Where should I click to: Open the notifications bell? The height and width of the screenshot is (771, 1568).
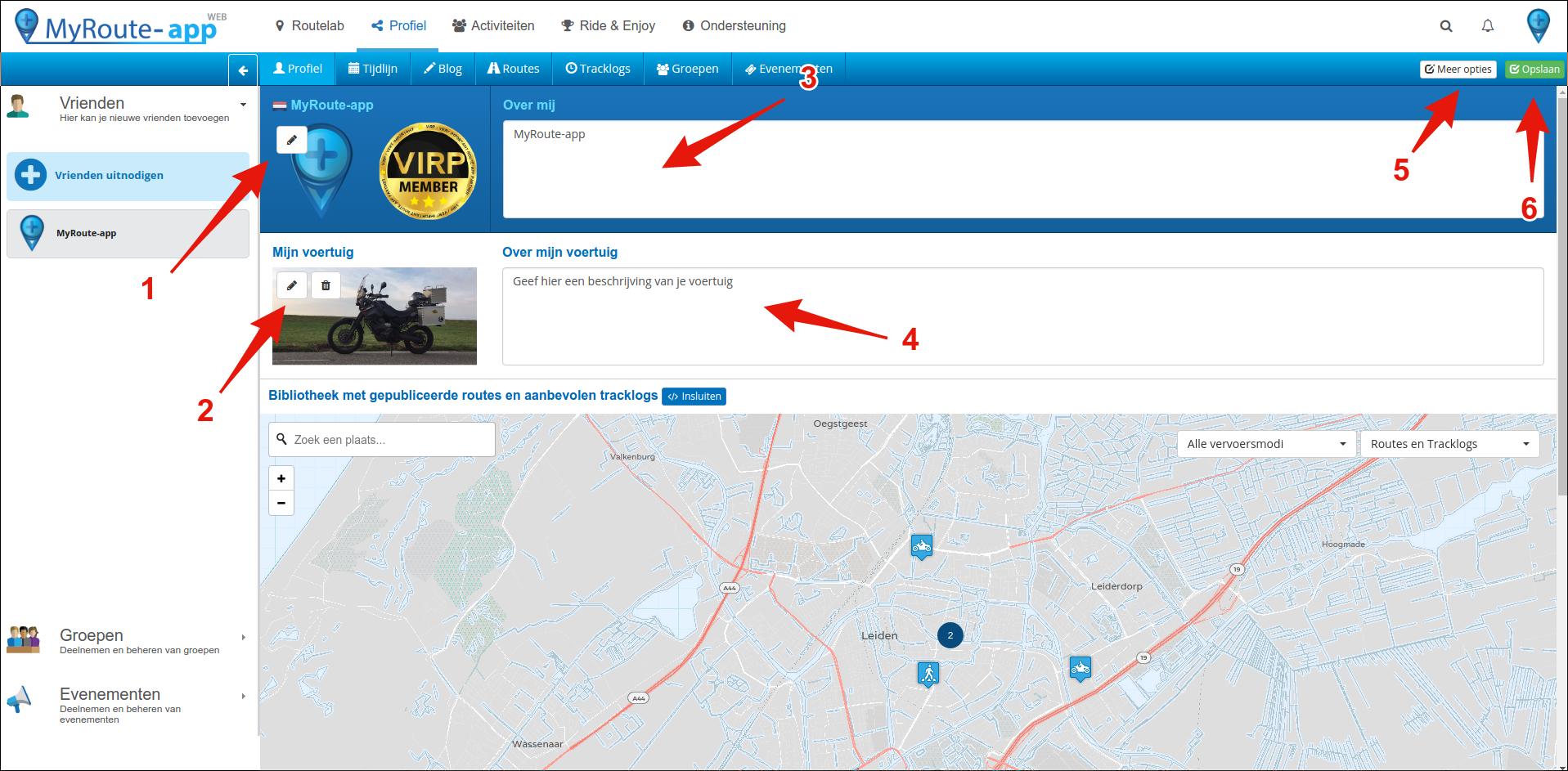(1488, 26)
